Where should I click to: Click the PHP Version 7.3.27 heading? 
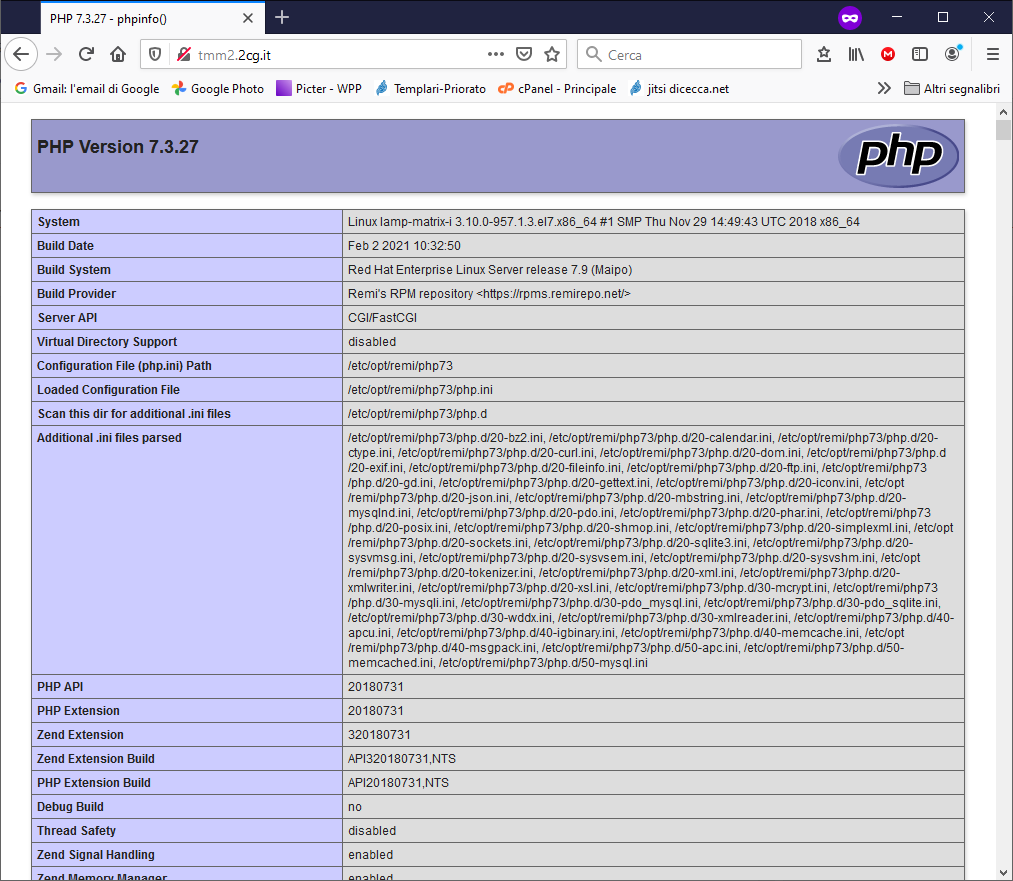[x=118, y=147]
